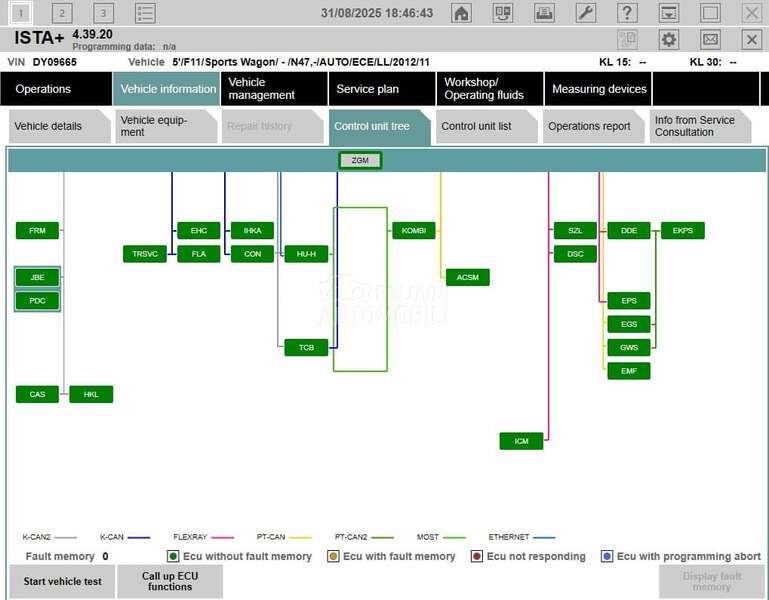Open help with the question mark icon
The width and height of the screenshot is (769, 600).
(627, 13)
